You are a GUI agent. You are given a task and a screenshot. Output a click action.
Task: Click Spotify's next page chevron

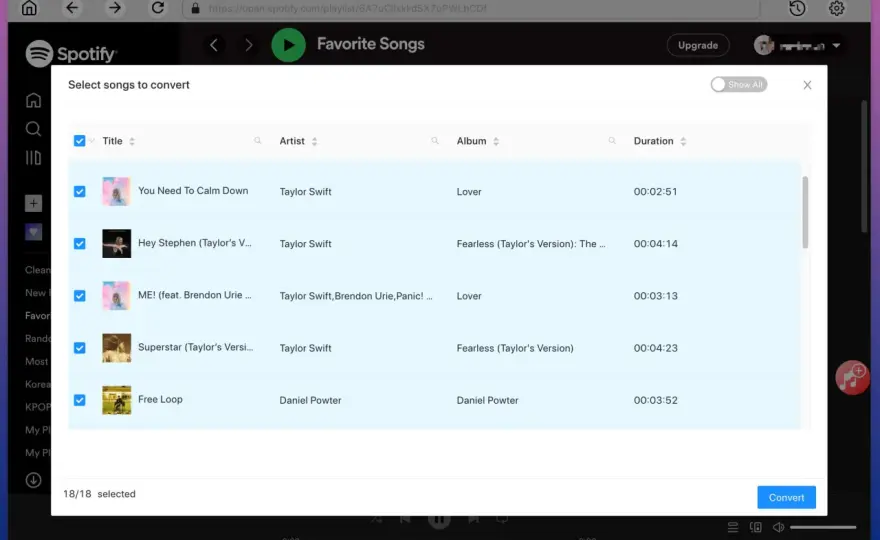click(x=249, y=45)
